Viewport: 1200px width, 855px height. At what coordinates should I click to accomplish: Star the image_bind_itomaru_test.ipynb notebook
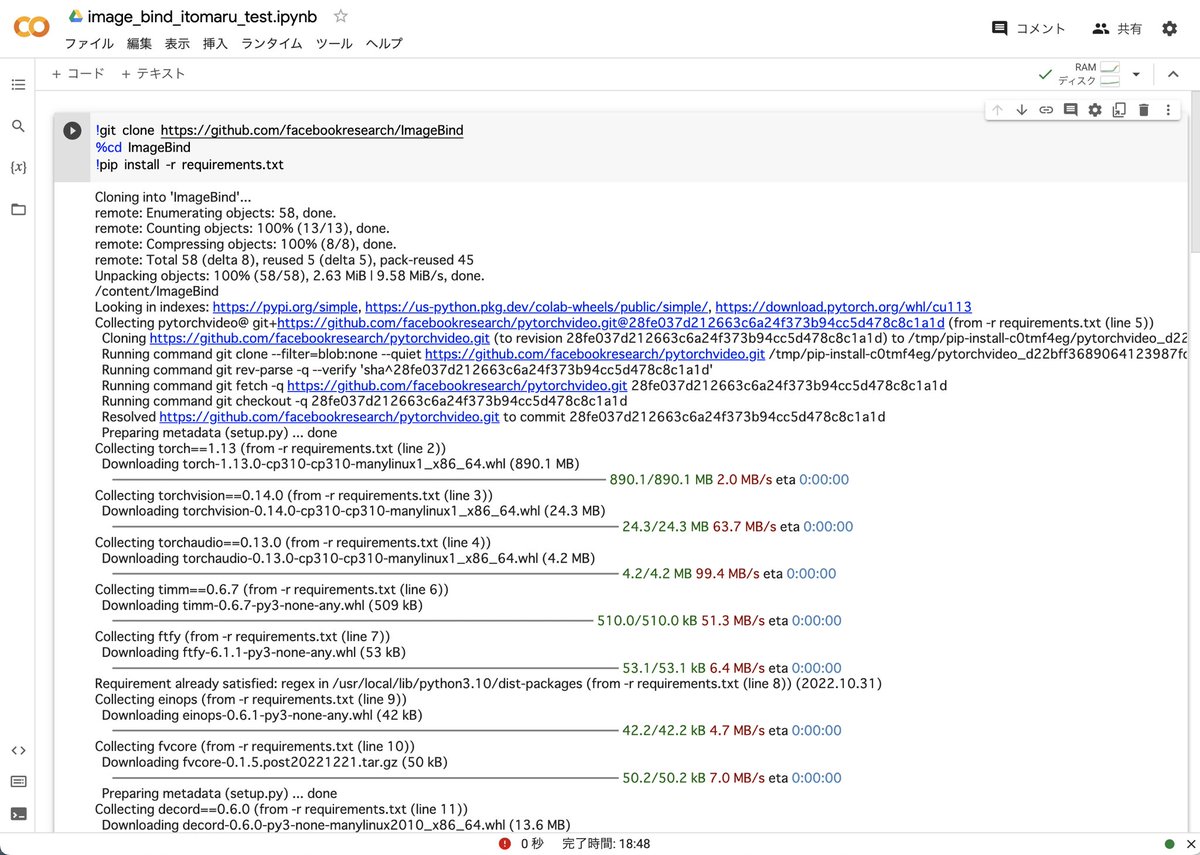341,16
